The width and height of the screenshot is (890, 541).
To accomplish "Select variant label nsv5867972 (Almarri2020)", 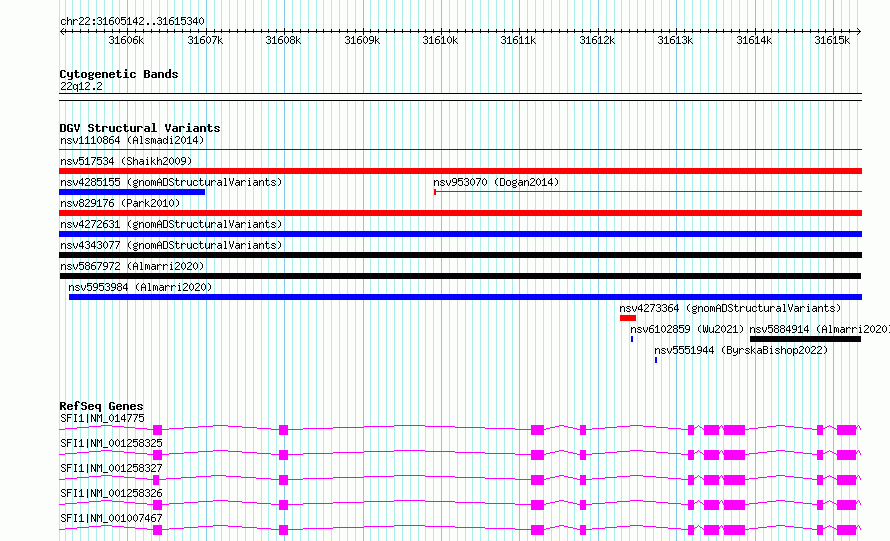I will click(x=132, y=266).
